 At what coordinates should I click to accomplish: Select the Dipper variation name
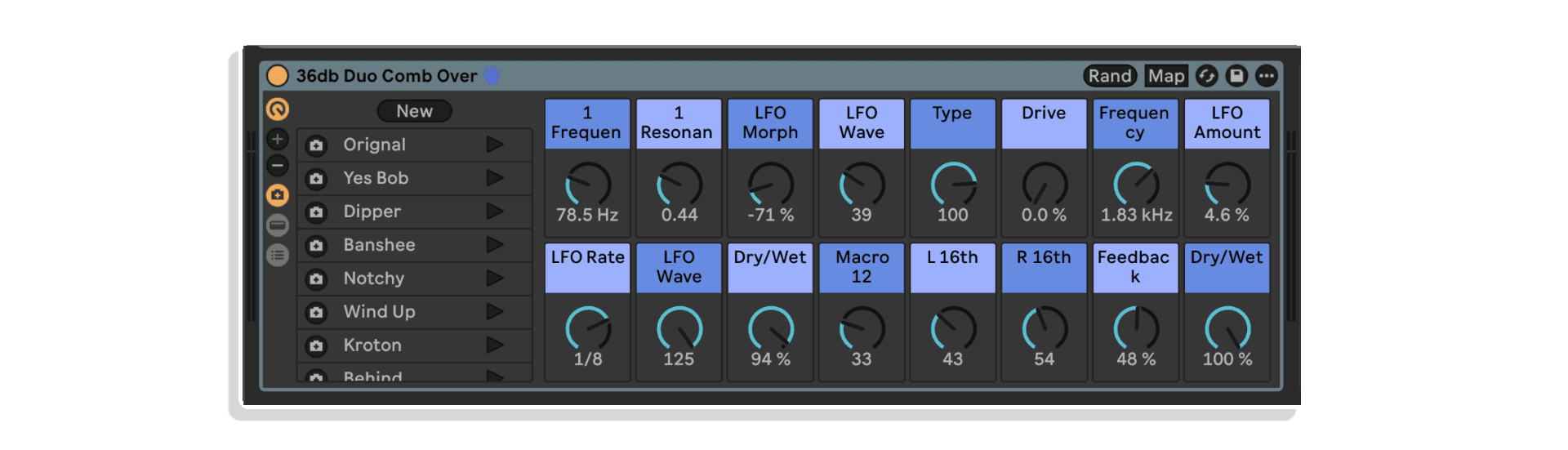(372, 212)
